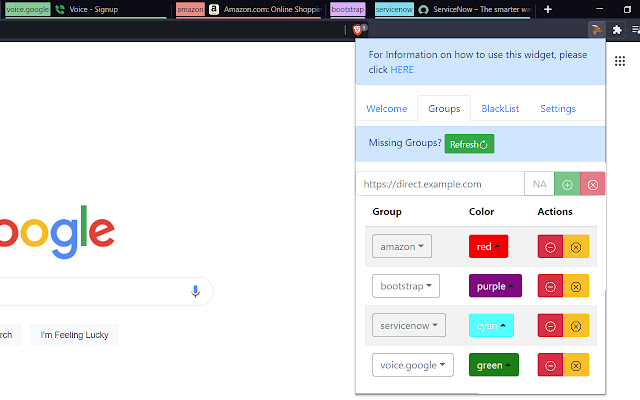The width and height of the screenshot is (640, 400).
Task: Click the Amazon favicon tab
Action: pyautogui.click(x=214, y=9)
